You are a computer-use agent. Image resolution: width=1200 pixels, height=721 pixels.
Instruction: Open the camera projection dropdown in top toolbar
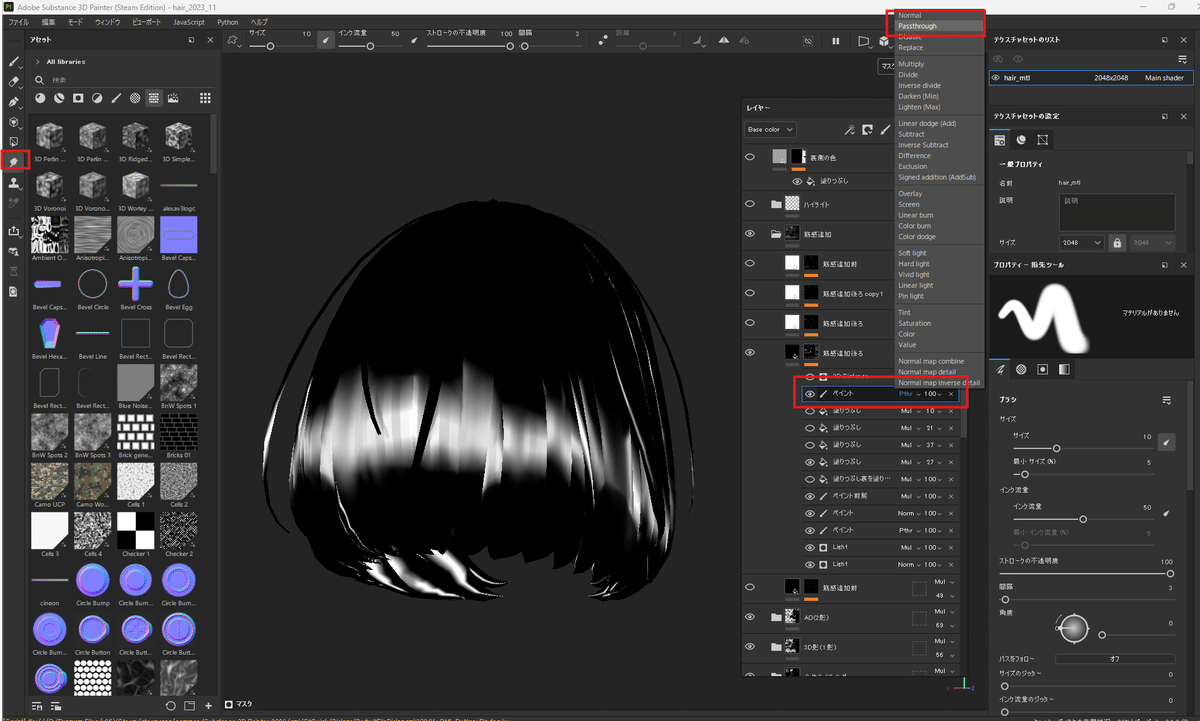pyautogui.click(x=864, y=41)
